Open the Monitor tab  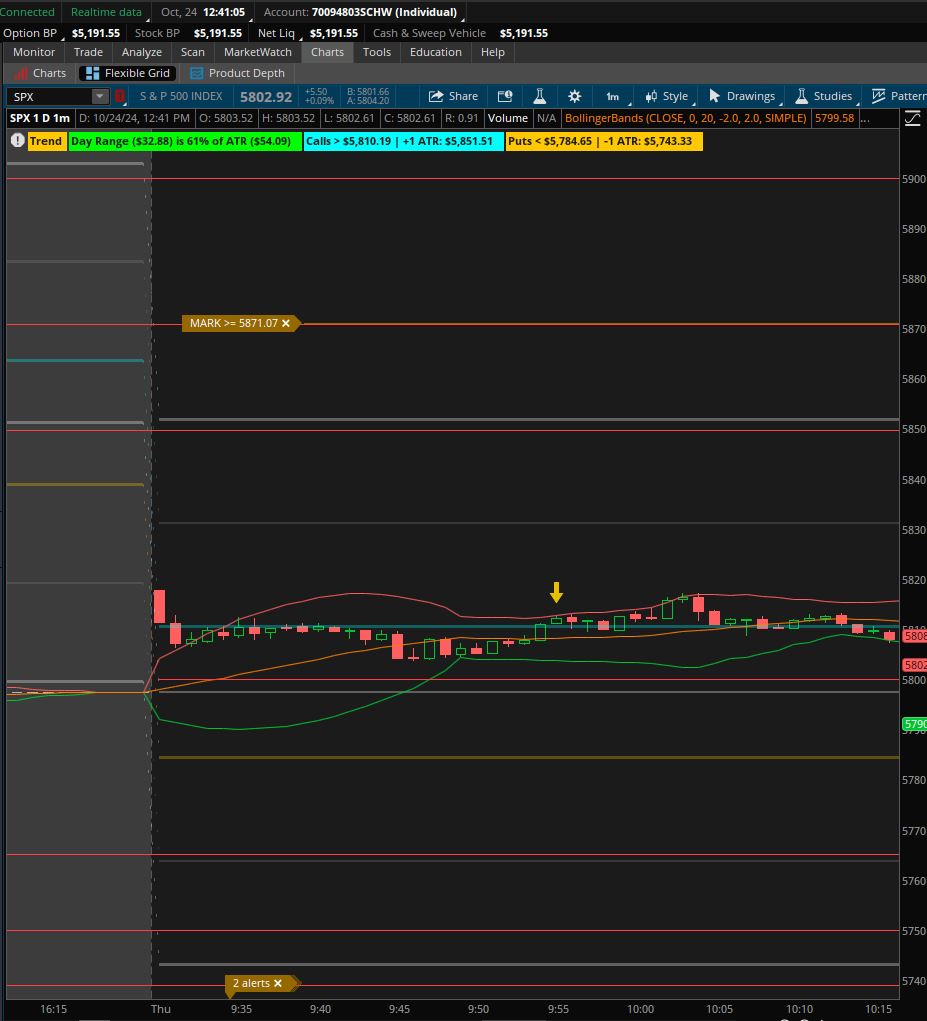[34, 52]
